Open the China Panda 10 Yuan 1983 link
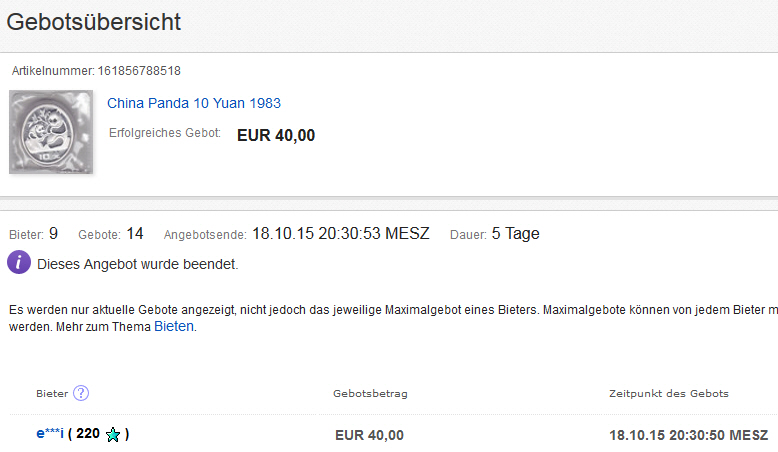778x452 pixels. click(194, 103)
